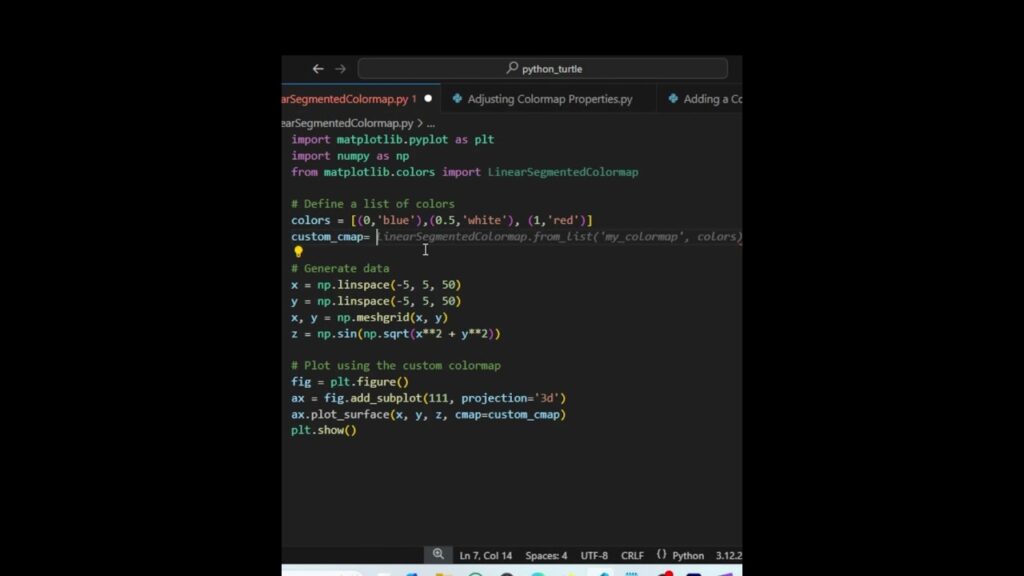1024x576 pixels.
Task: Click the line 'z = np.sin(np.sqrt(x**2 + y**2))'
Action: tap(396, 334)
